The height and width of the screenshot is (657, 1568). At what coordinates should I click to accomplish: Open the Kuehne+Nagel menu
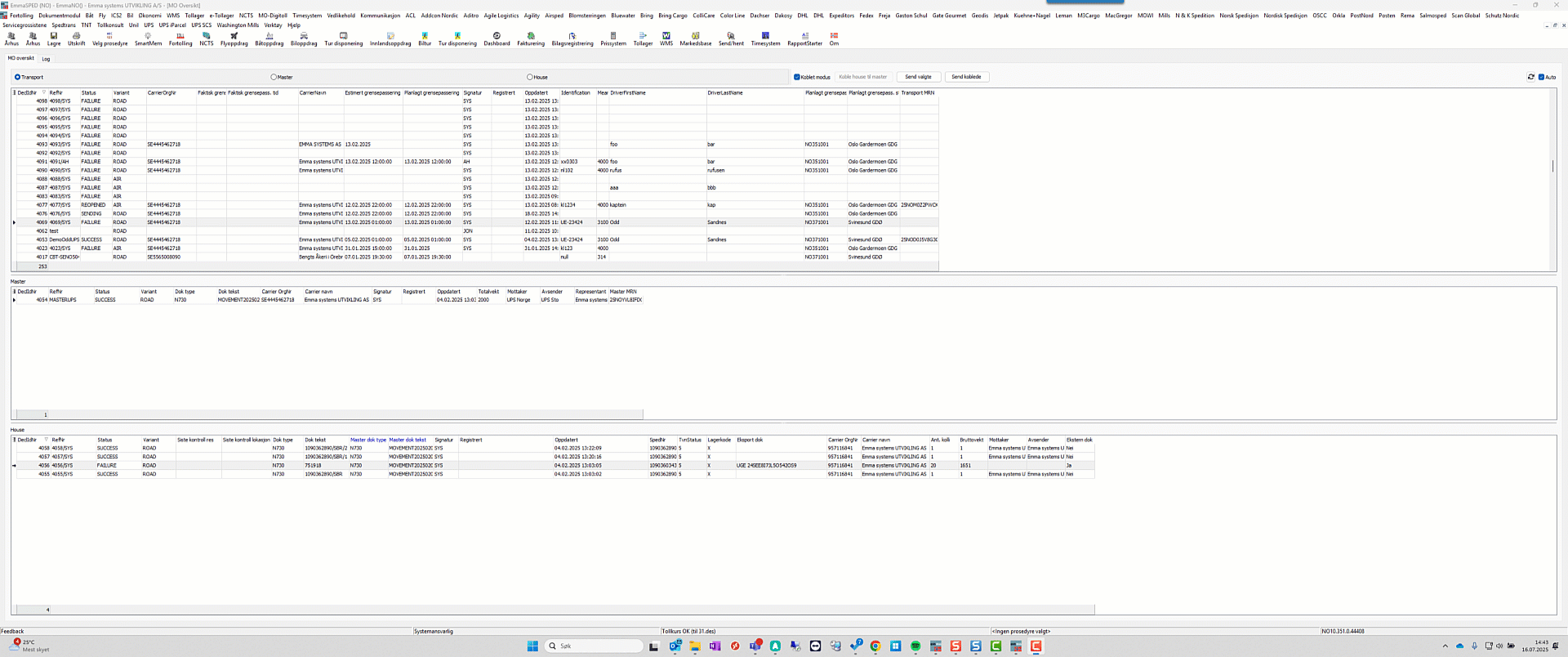[1031, 16]
